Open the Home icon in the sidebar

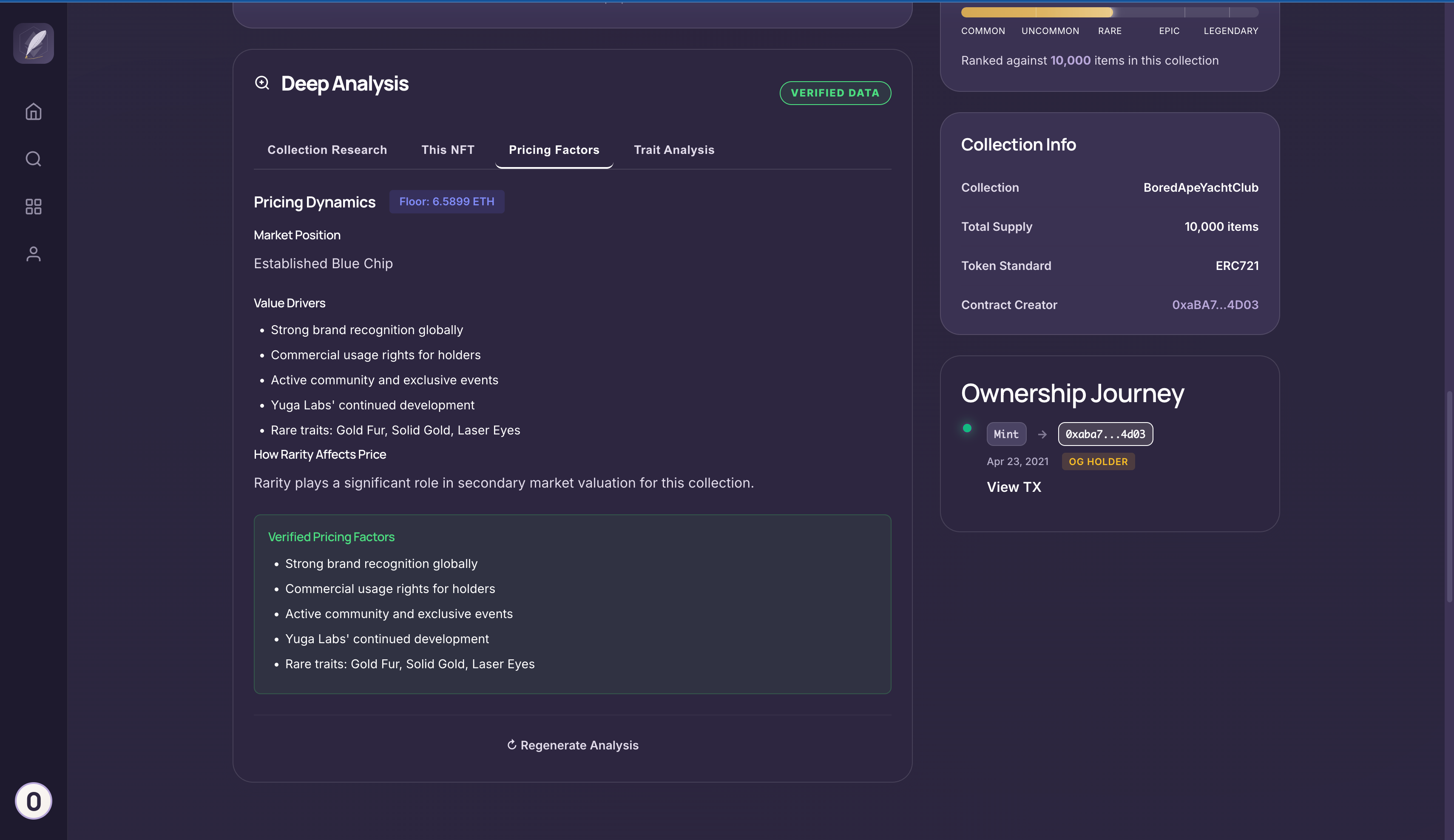point(34,111)
